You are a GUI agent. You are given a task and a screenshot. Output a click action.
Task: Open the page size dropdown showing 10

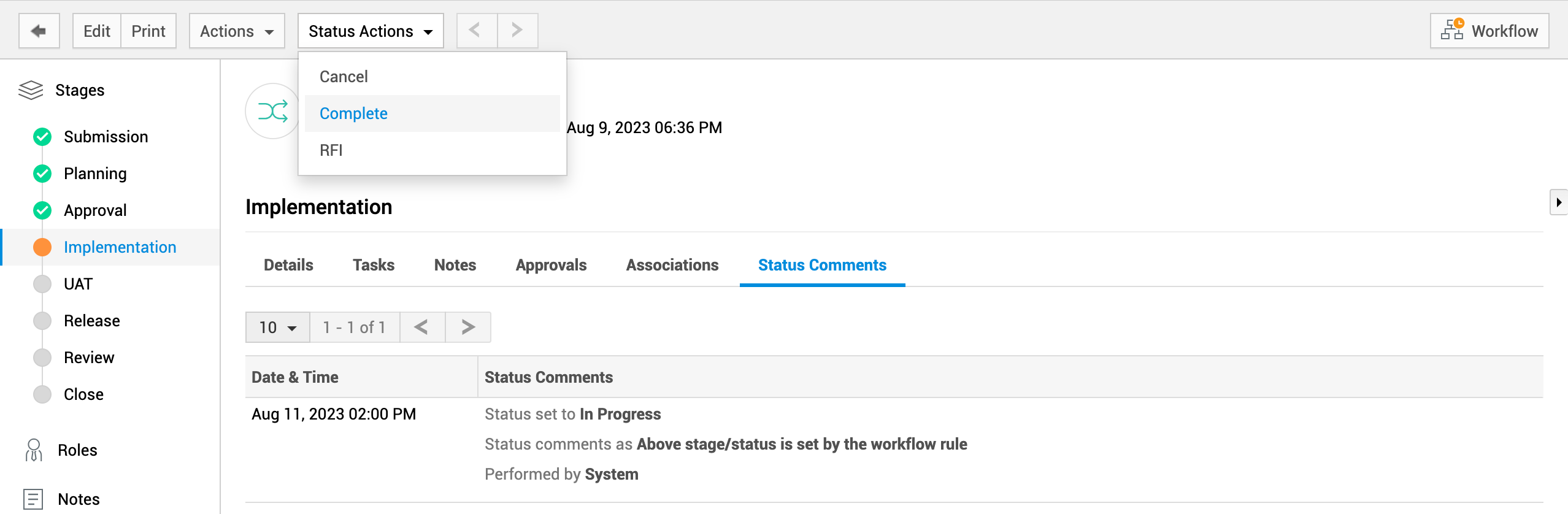277,327
